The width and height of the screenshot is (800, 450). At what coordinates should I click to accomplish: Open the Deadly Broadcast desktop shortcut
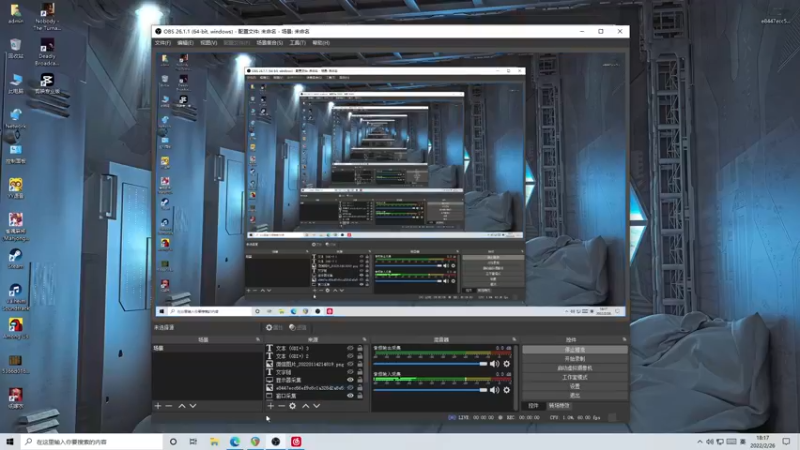(47, 52)
